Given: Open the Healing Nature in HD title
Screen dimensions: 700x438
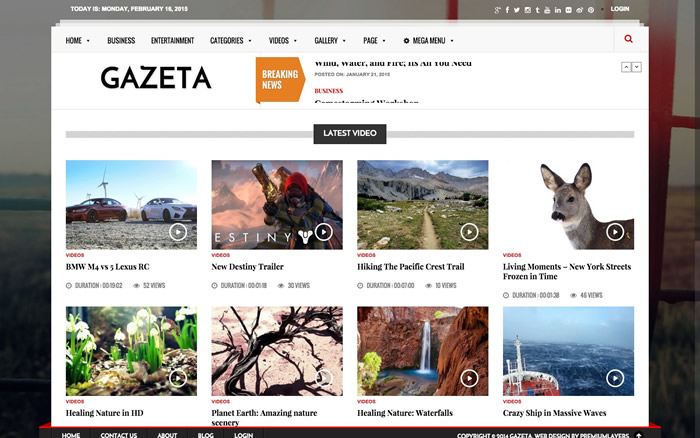Looking at the screenshot, I should [104, 413].
